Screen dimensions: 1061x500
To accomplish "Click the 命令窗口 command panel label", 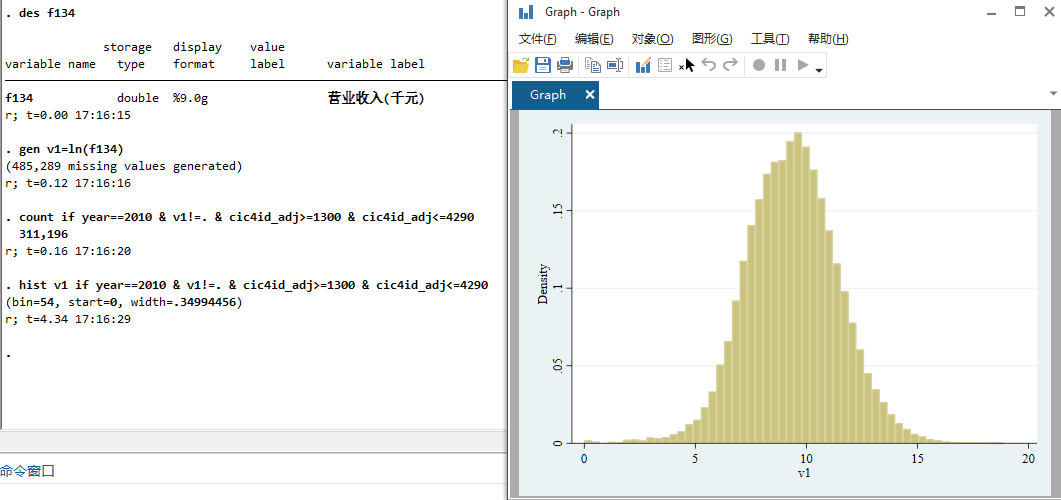I will coord(28,470).
